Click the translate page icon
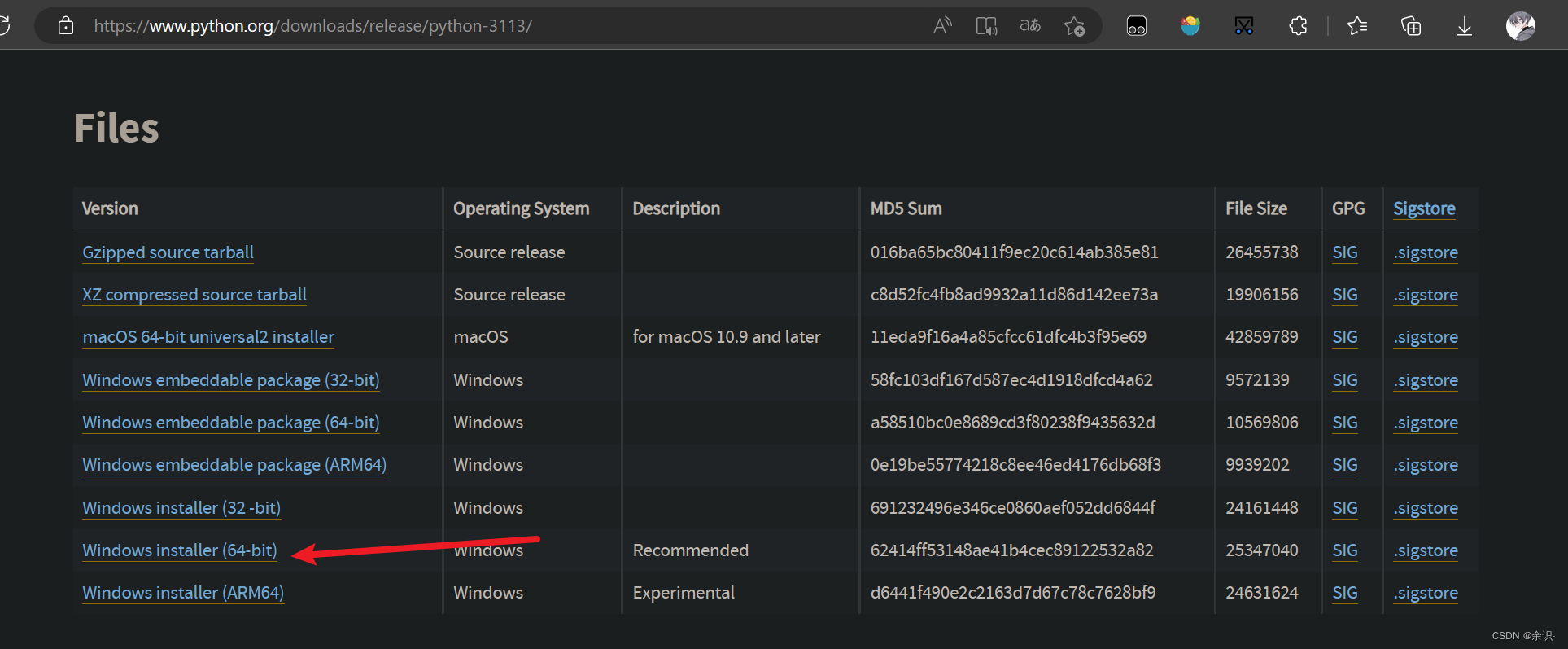 [x=1030, y=26]
